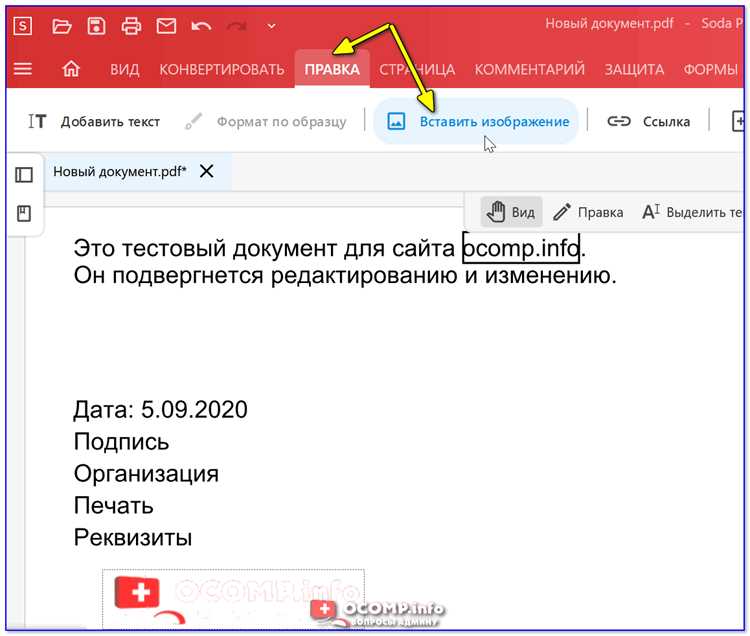The height and width of the screenshot is (636, 750).
Task: Select the Новый документ.pdf document tab
Action: (x=120, y=171)
